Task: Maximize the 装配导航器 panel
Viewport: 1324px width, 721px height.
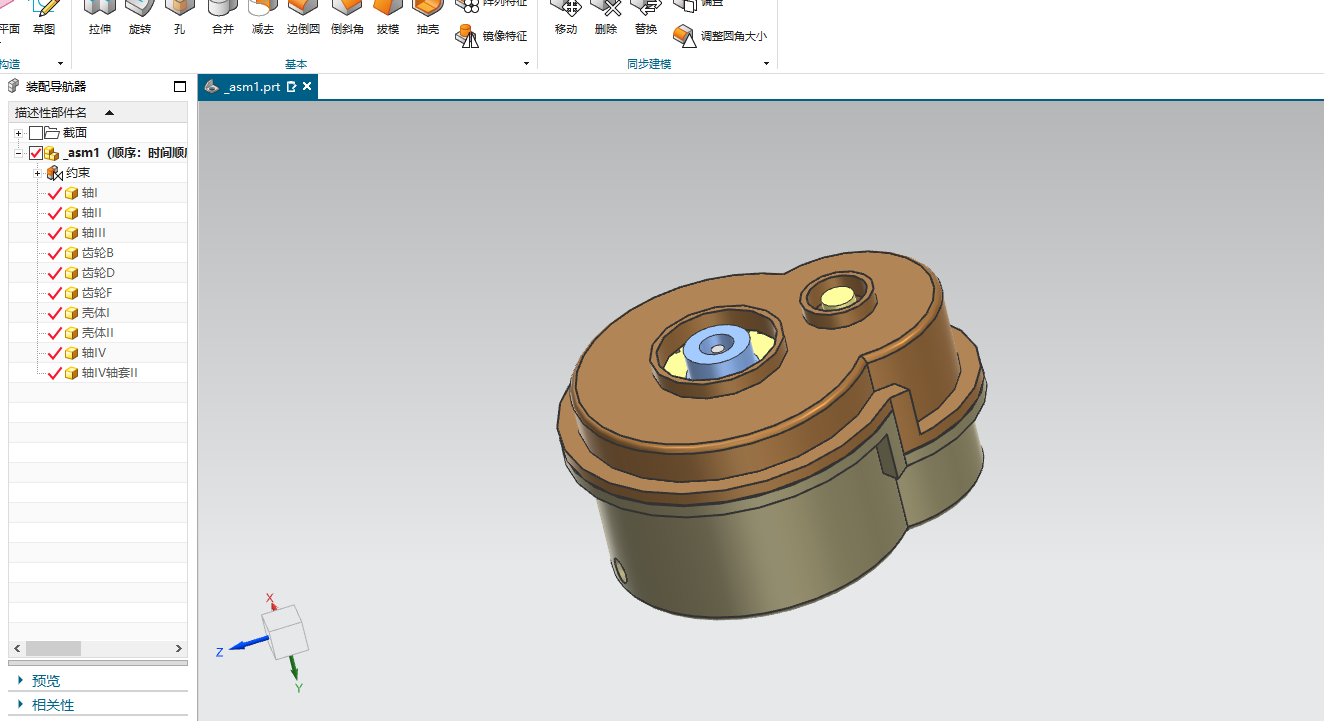Action: point(180,86)
